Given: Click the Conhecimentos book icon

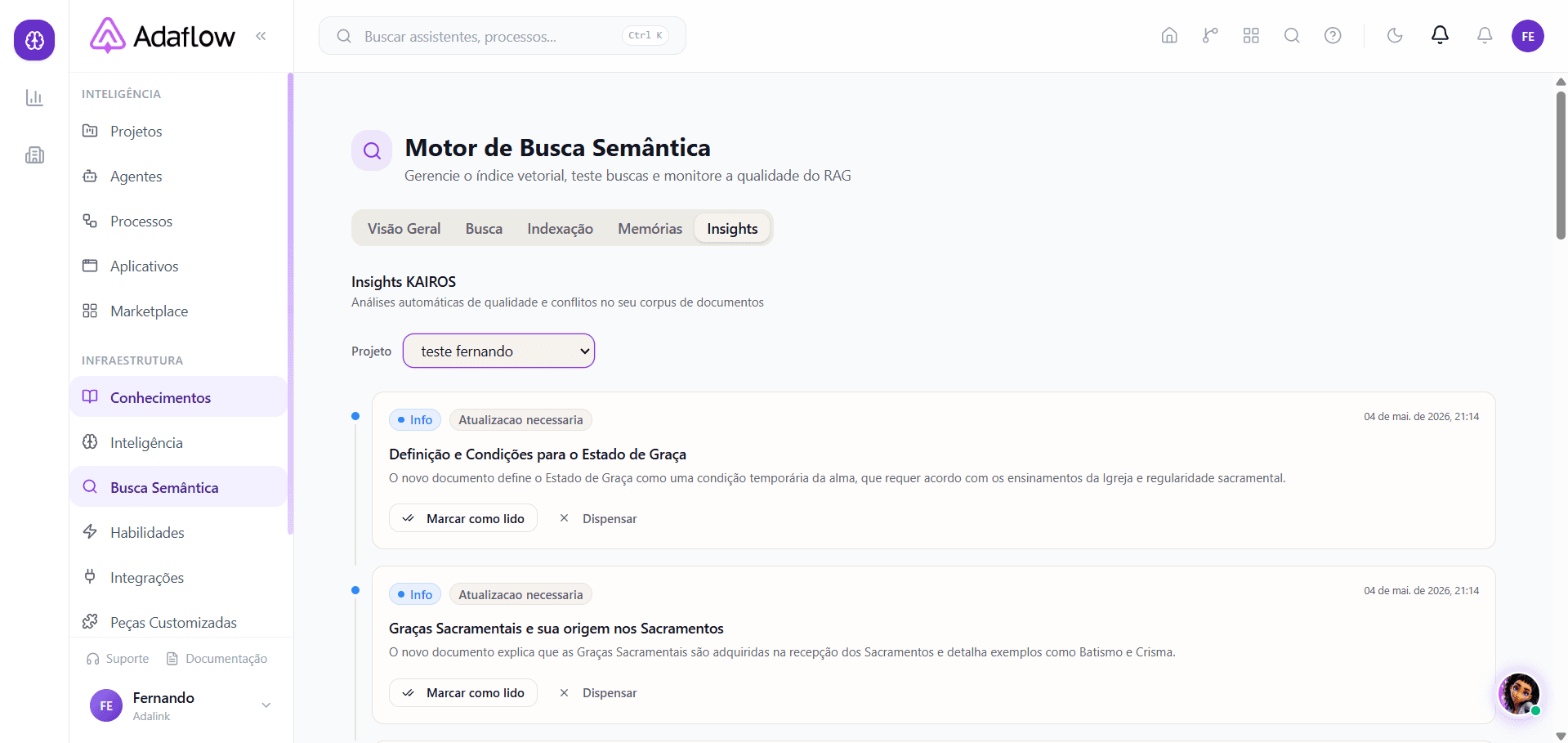Looking at the screenshot, I should pos(90,396).
